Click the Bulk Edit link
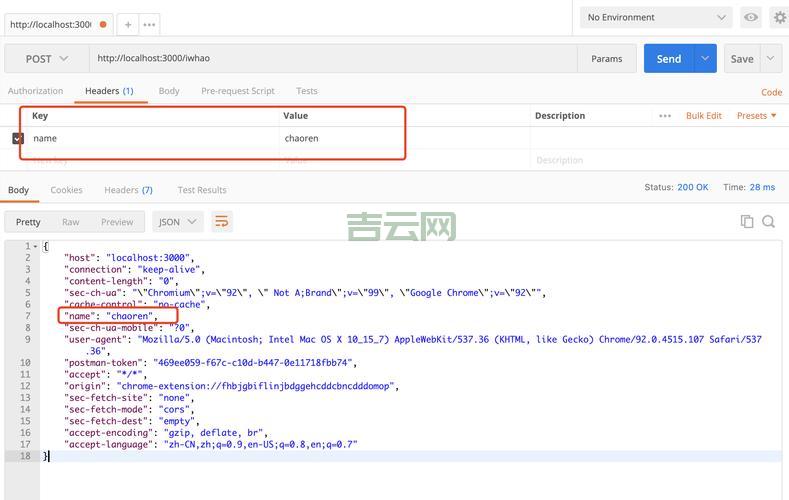The width and height of the screenshot is (789, 500). pos(703,116)
